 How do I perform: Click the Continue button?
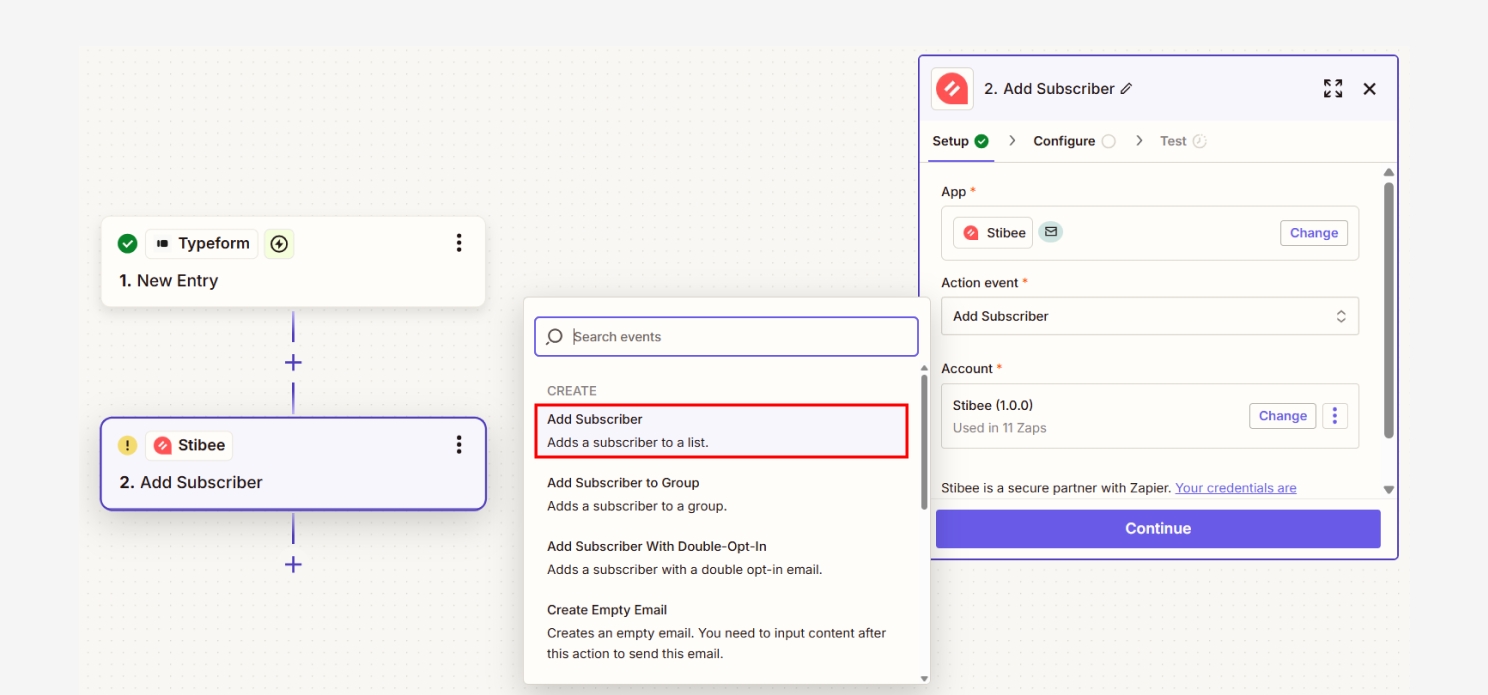click(1158, 529)
